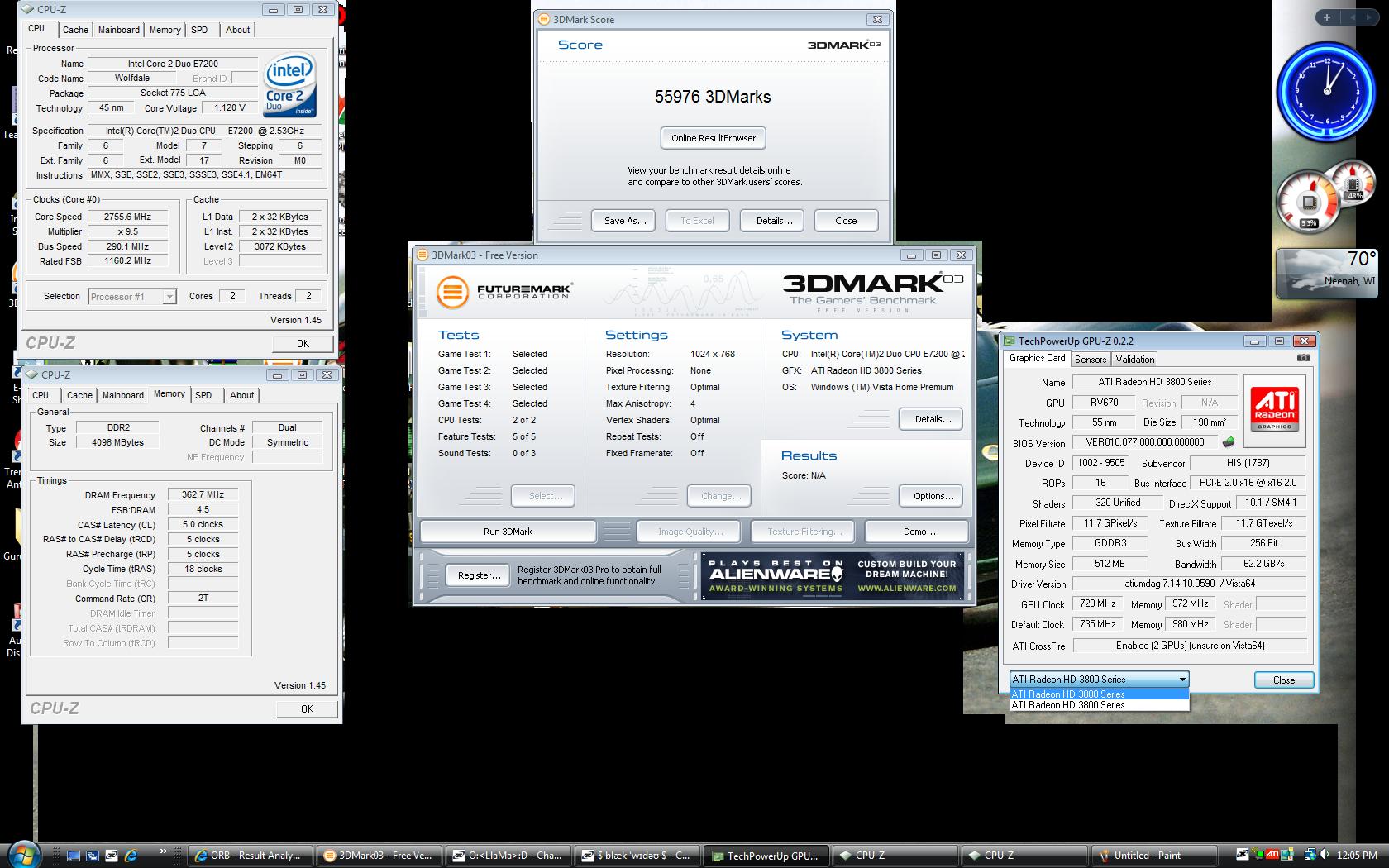Open About tab in top CPU-Z window
This screenshot has width=1389, height=868.
coord(237,30)
